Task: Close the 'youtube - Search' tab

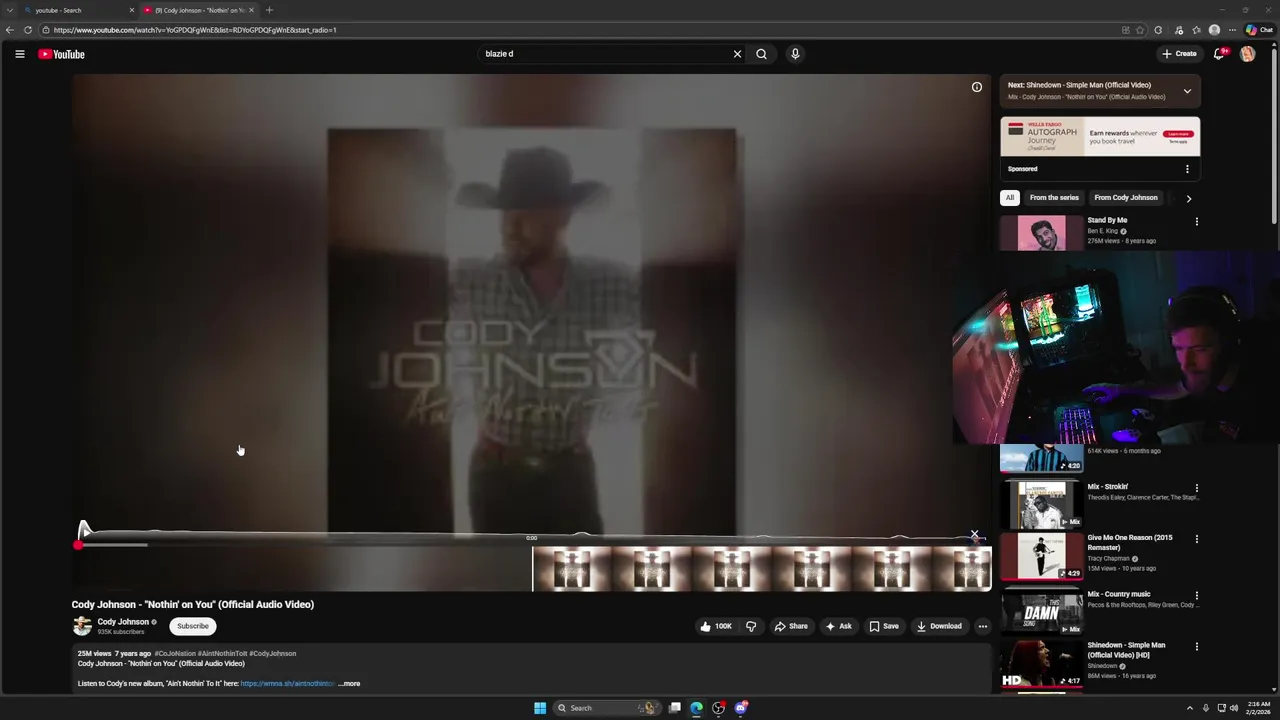Action: pos(131,10)
